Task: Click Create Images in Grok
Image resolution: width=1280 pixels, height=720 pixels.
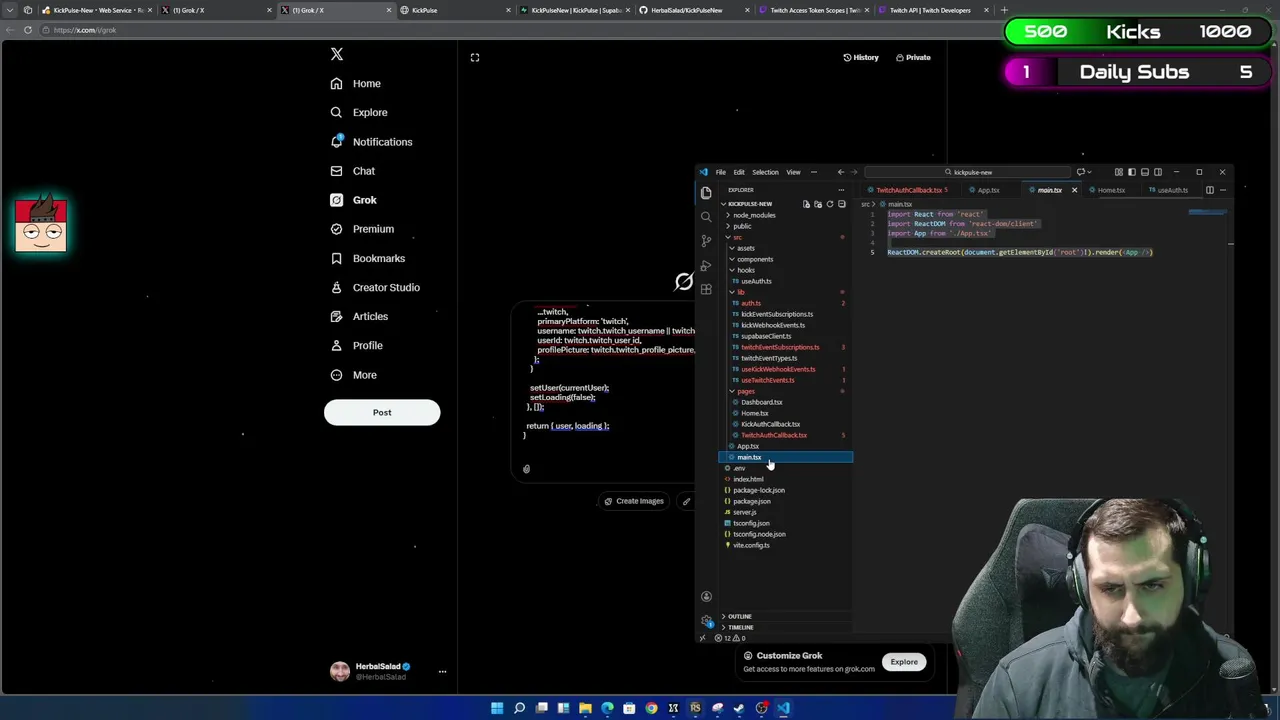Action: pos(634,501)
